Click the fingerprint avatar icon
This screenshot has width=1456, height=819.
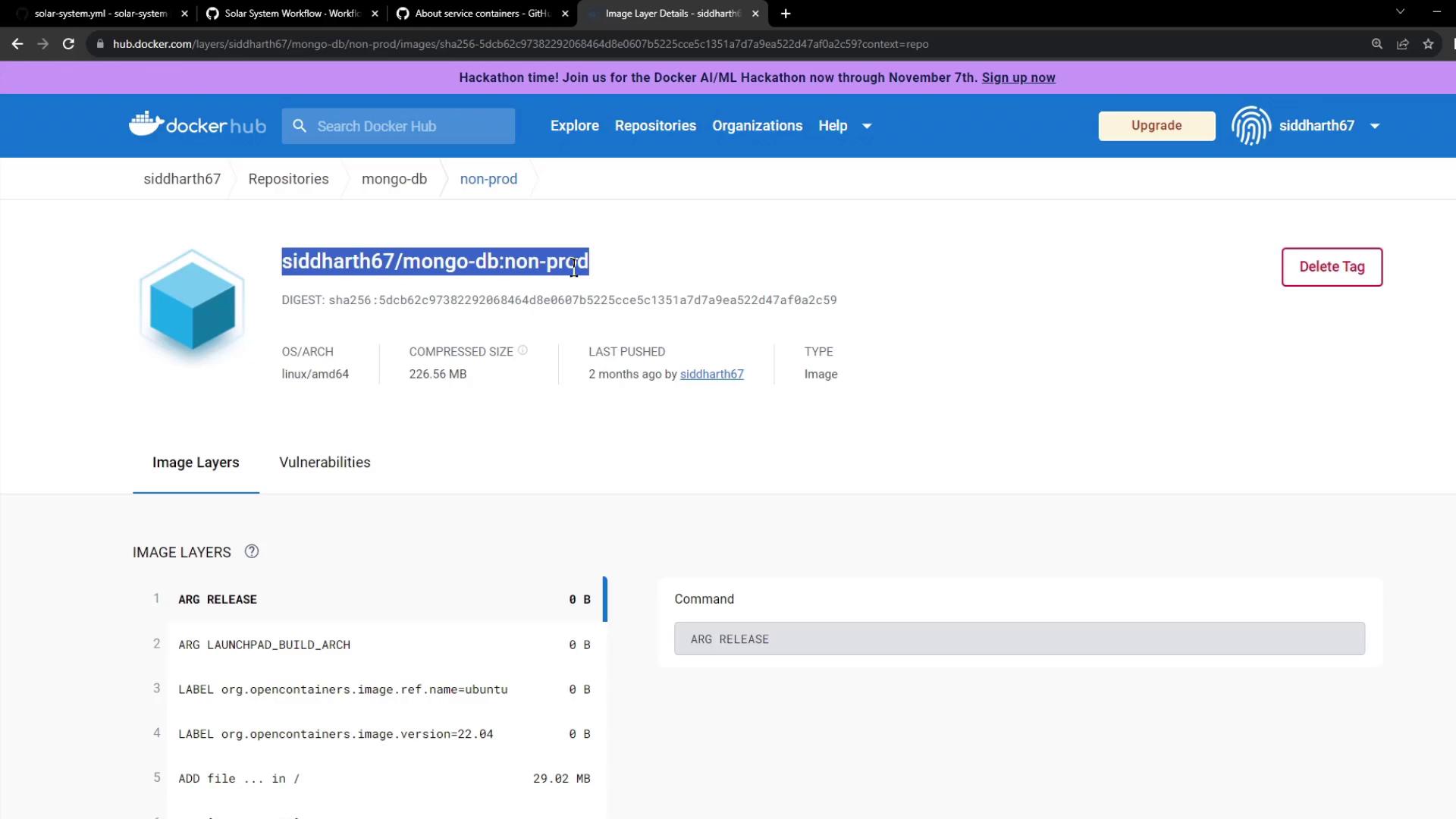click(1250, 126)
